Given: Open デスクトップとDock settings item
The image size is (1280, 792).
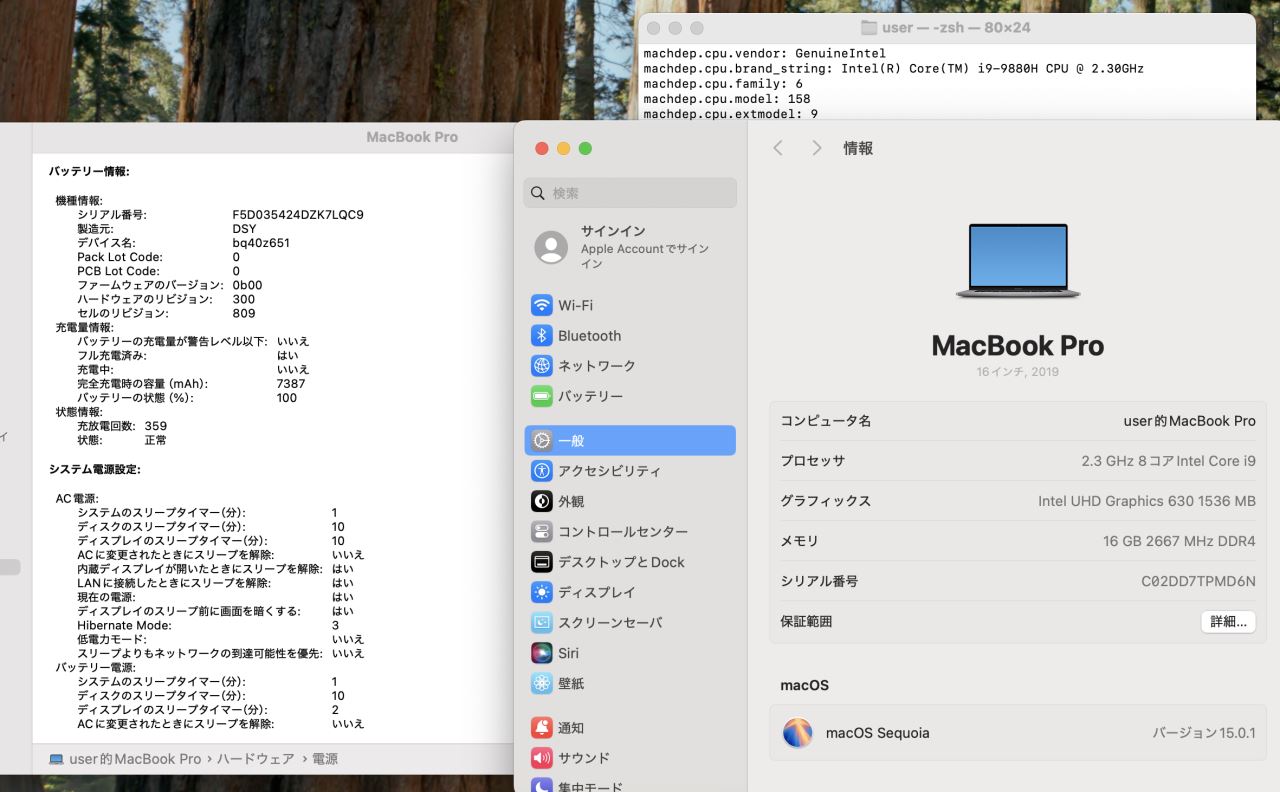Looking at the screenshot, I should (621, 562).
